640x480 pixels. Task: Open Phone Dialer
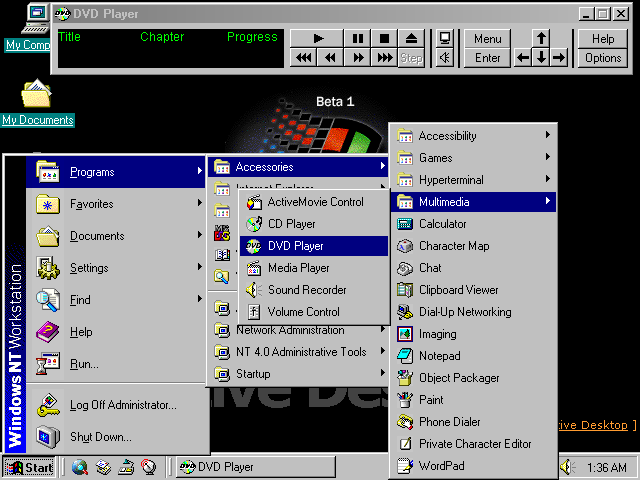coord(473,422)
